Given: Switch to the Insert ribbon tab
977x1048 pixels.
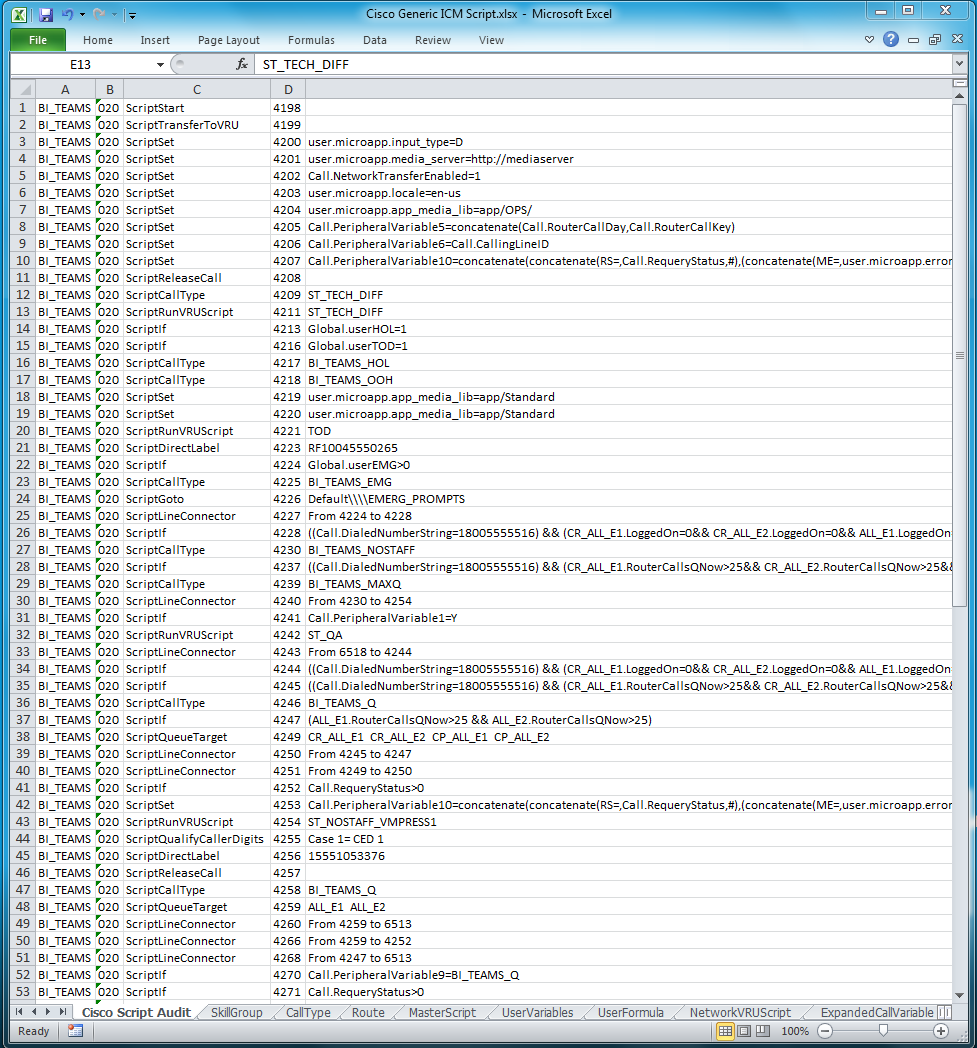Looking at the screenshot, I should [x=155, y=40].
